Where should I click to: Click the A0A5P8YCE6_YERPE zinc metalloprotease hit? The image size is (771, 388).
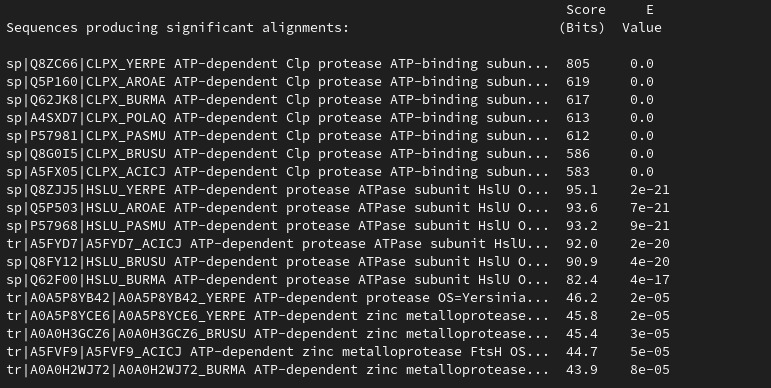(338, 316)
